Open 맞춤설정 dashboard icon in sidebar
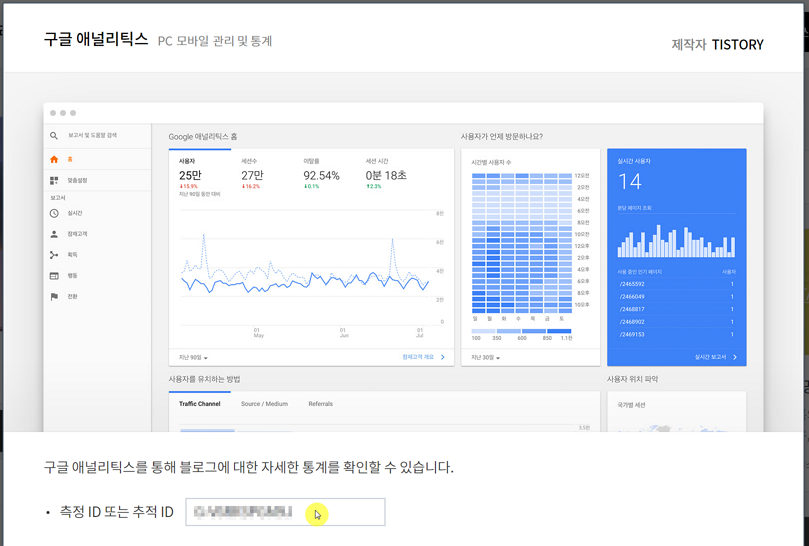Image resolution: width=809 pixels, height=546 pixels. [54, 180]
